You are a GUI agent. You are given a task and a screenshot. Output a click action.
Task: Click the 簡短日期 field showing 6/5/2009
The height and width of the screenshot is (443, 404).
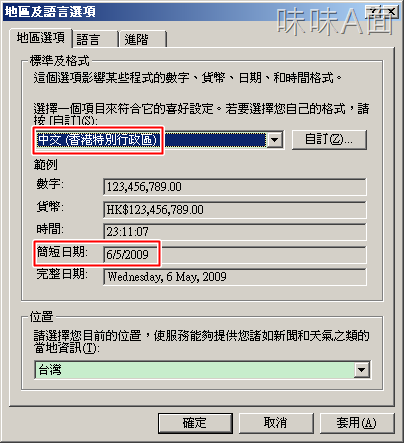pos(235,255)
